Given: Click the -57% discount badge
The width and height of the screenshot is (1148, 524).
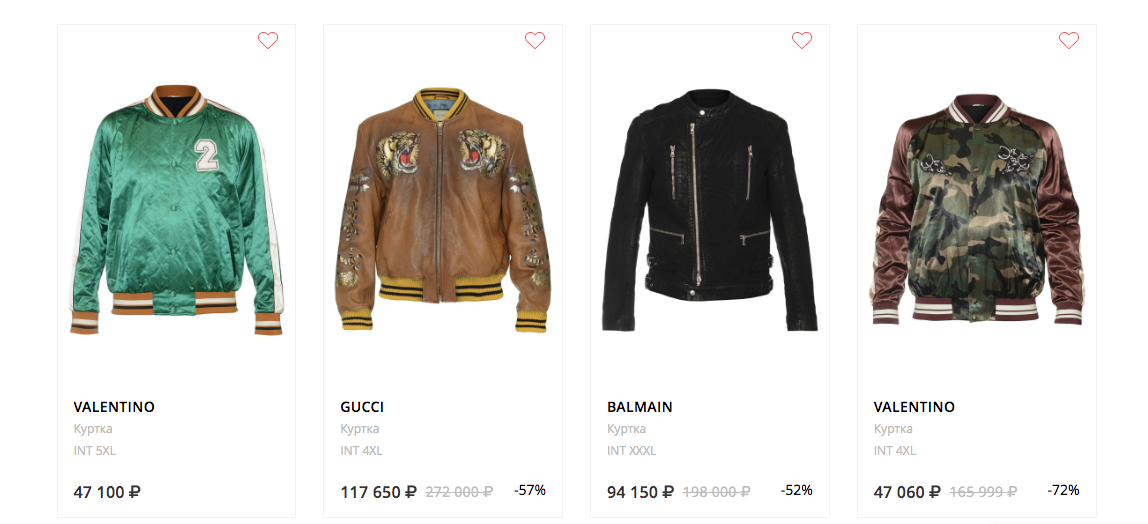Looking at the screenshot, I should [530, 490].
